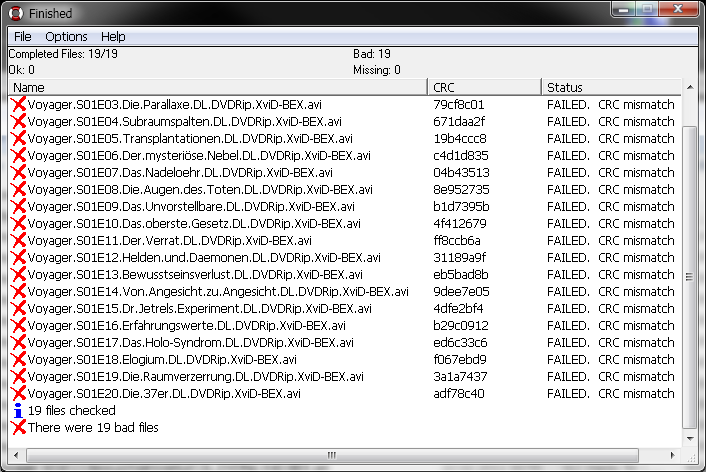Click CRC value ff8ccb6a
Screen dimensions: 706x472
point(457,241)
